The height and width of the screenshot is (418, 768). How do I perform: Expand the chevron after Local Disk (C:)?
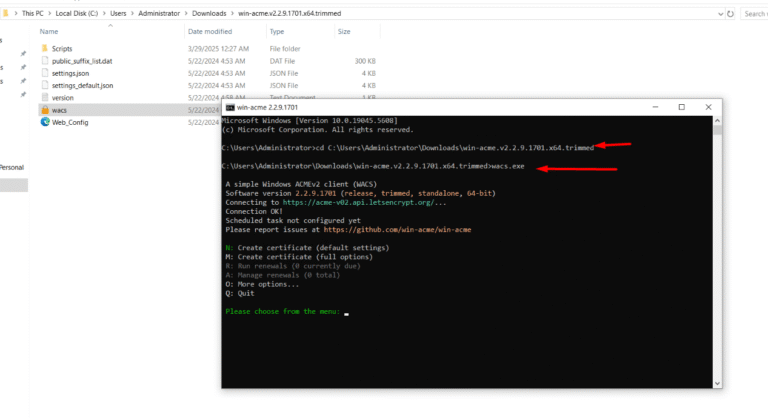[104, 13]
